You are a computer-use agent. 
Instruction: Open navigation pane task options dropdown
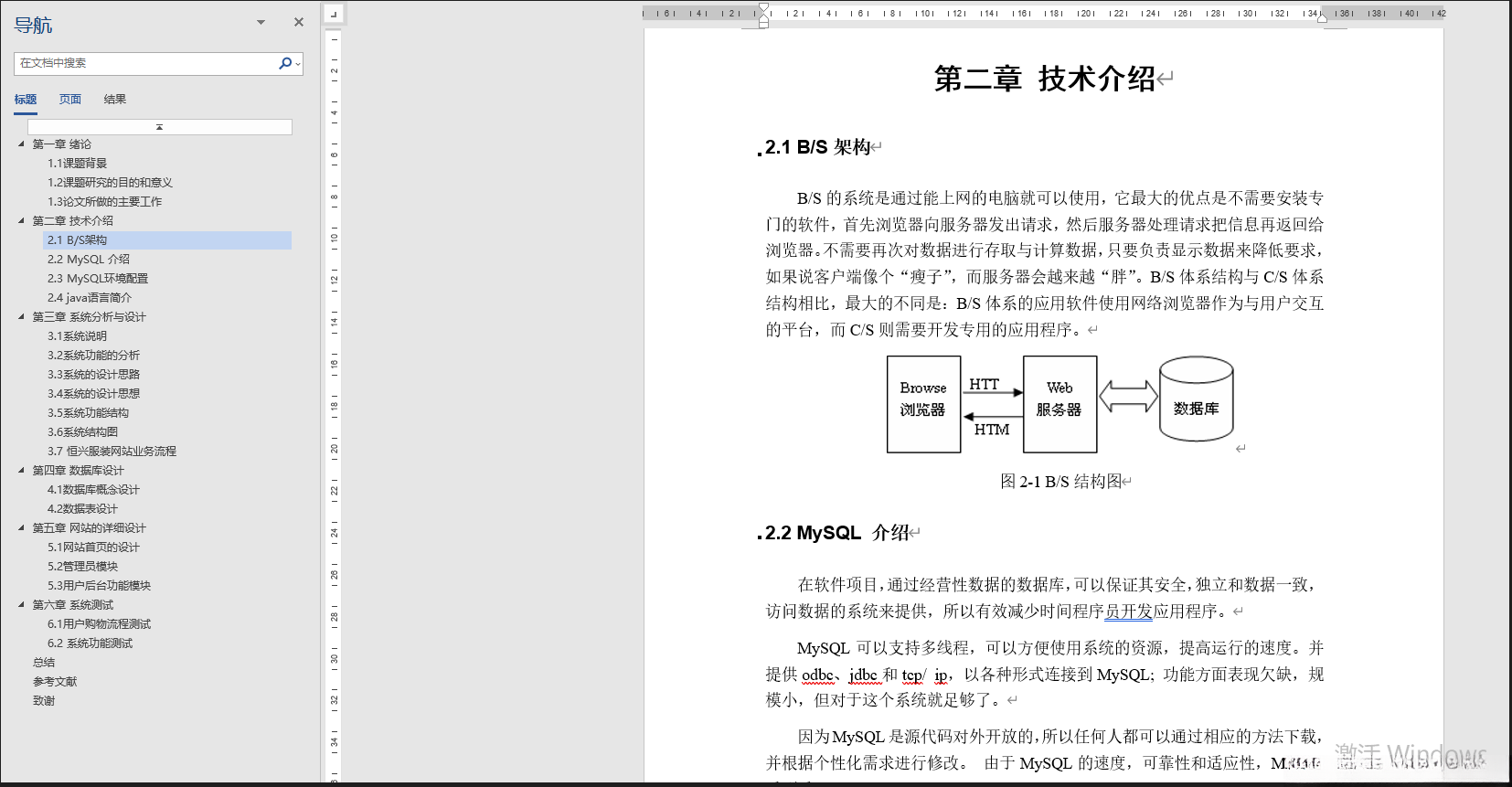click(x=261, y=22)
